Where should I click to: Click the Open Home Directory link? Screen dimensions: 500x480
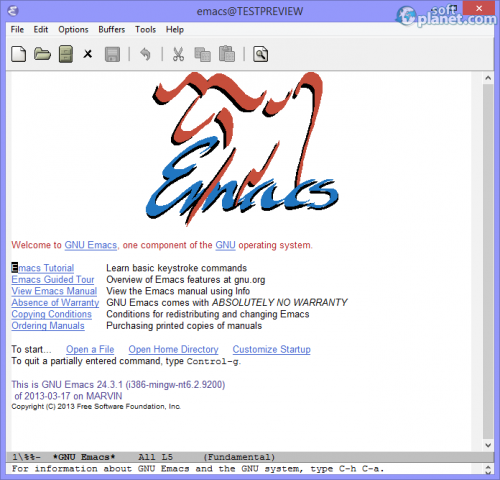pos(173,349)
